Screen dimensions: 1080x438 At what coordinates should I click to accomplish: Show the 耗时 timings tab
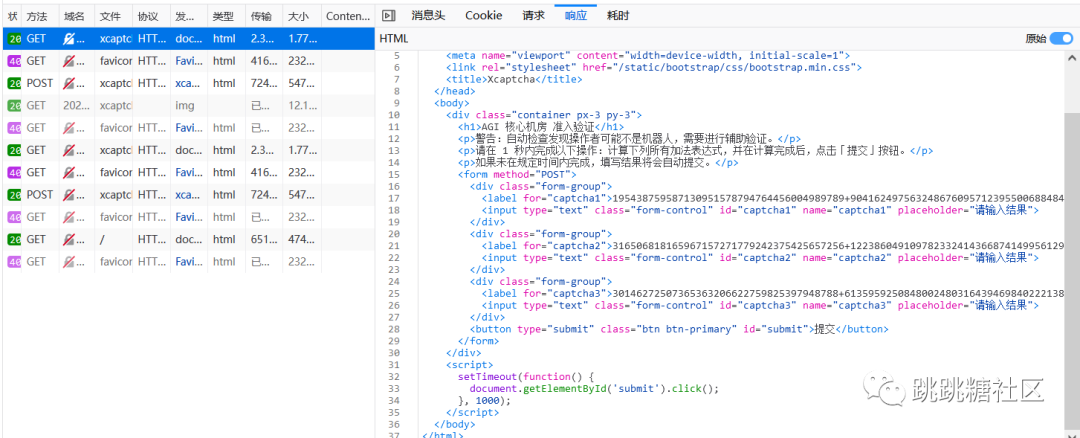pos(618,15)
